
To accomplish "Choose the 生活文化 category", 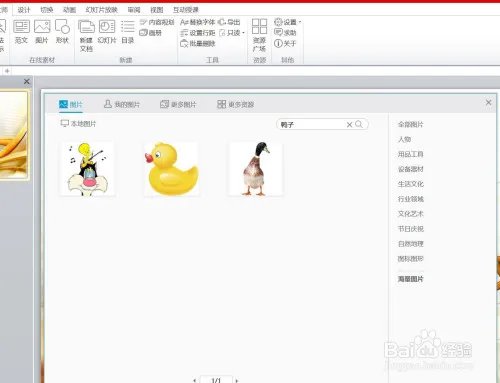I will click(411, 184).
